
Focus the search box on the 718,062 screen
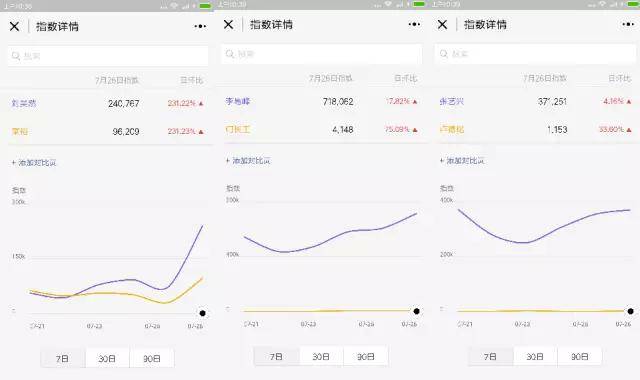(x=322, y=54)
